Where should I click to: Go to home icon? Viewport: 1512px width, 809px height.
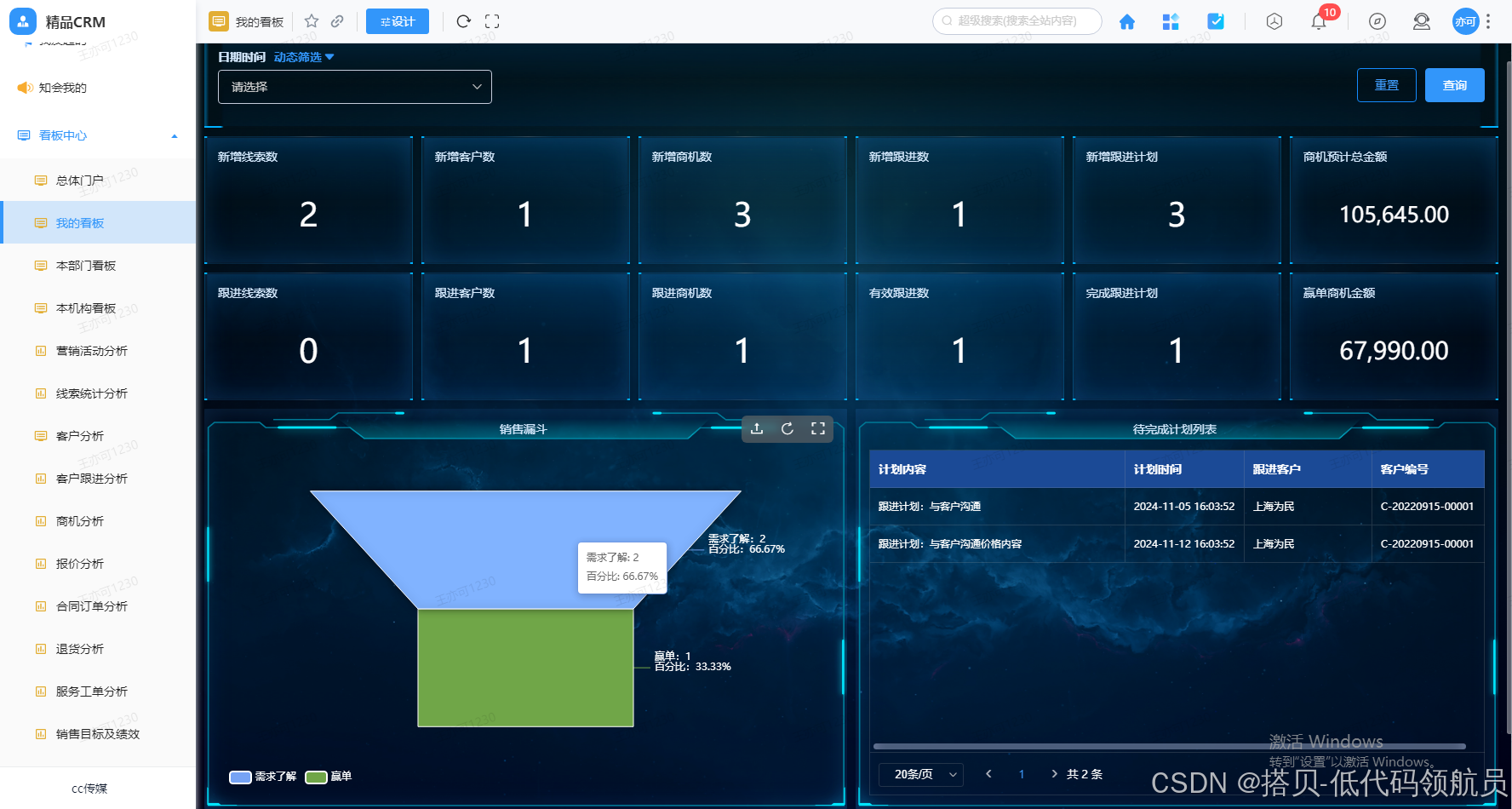coord(1127,21)
